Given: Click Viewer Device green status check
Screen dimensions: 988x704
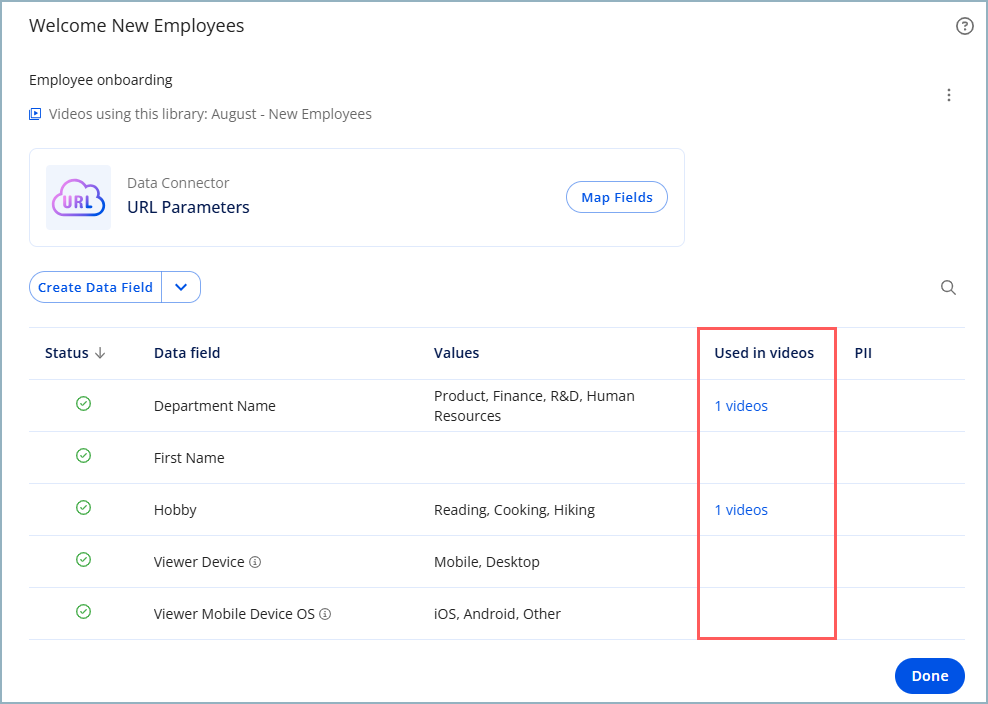Looking at the screenshot, I should [x=83, y=560].
